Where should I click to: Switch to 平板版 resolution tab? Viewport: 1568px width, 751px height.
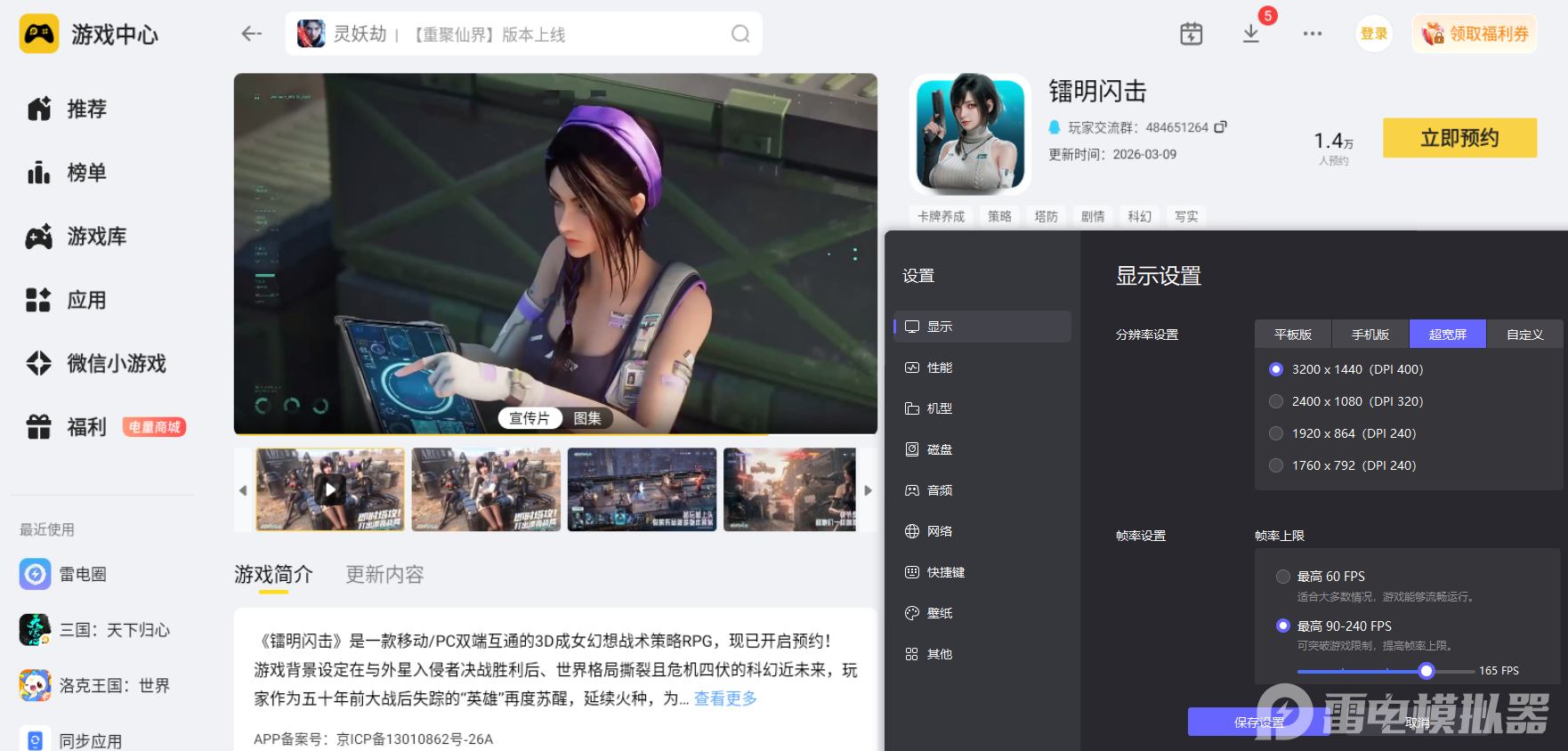pyautogui.click(x=1293, y=334)
